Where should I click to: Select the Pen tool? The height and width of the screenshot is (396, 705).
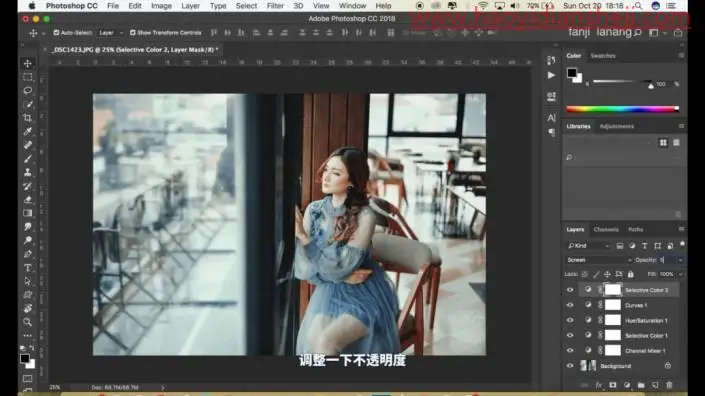click(28, 254)
